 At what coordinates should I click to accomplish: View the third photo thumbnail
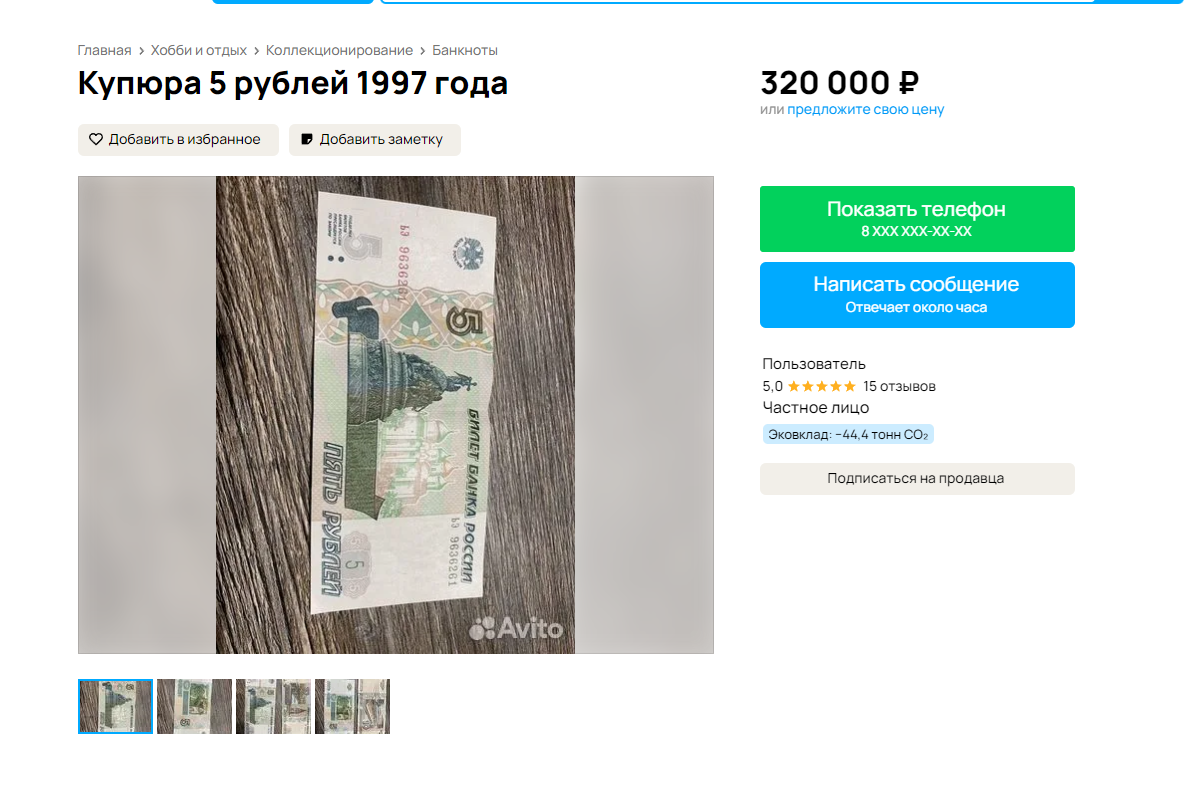click(x=274, y=706)
